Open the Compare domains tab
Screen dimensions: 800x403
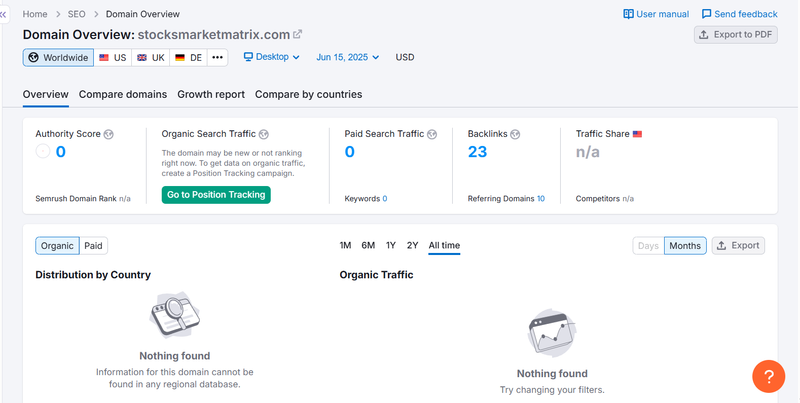(x=123, y=94)
